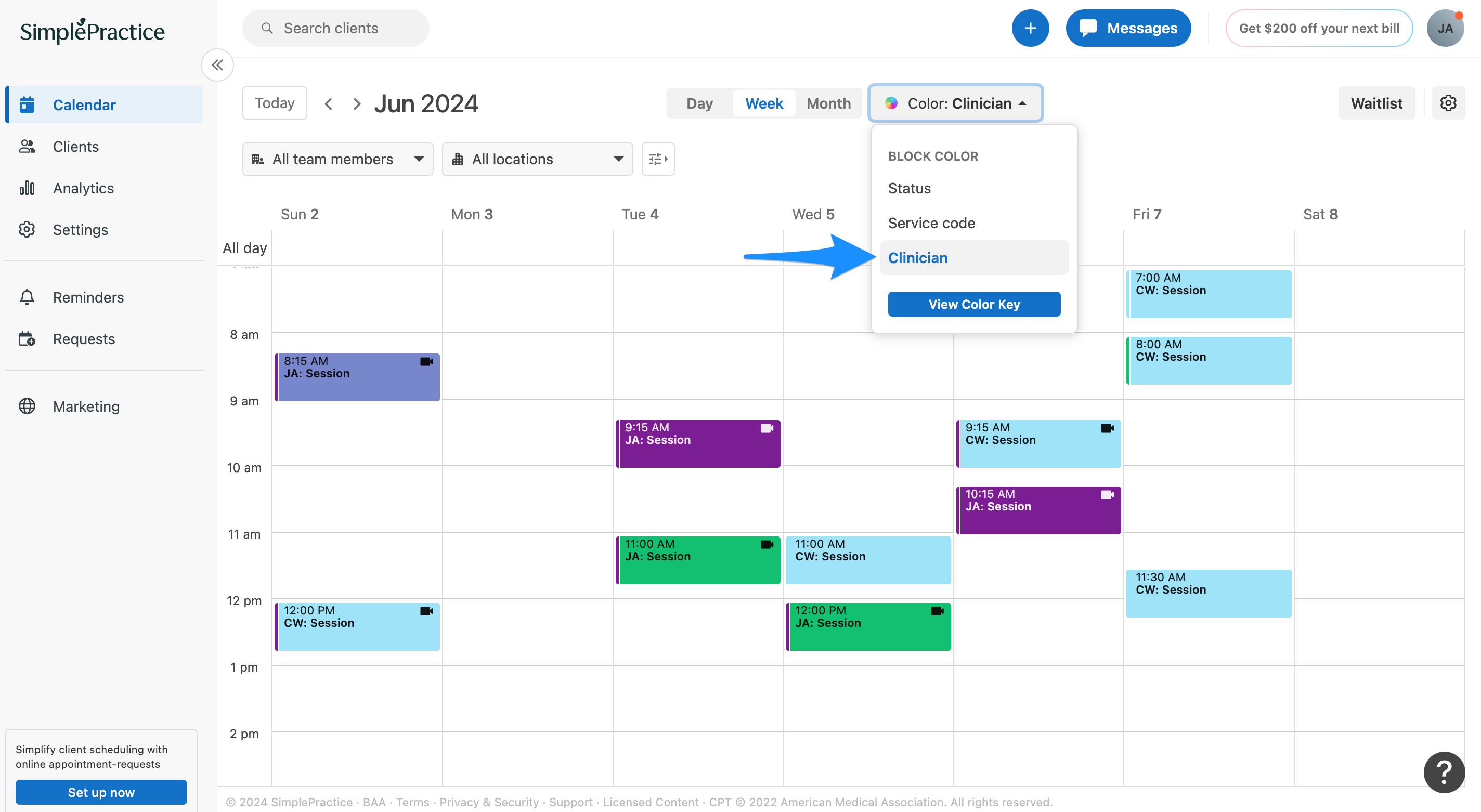Open the help question mark button
Image resolution: width=1481 pixels, height=812 pixels.
click(x=1444, y=772)
